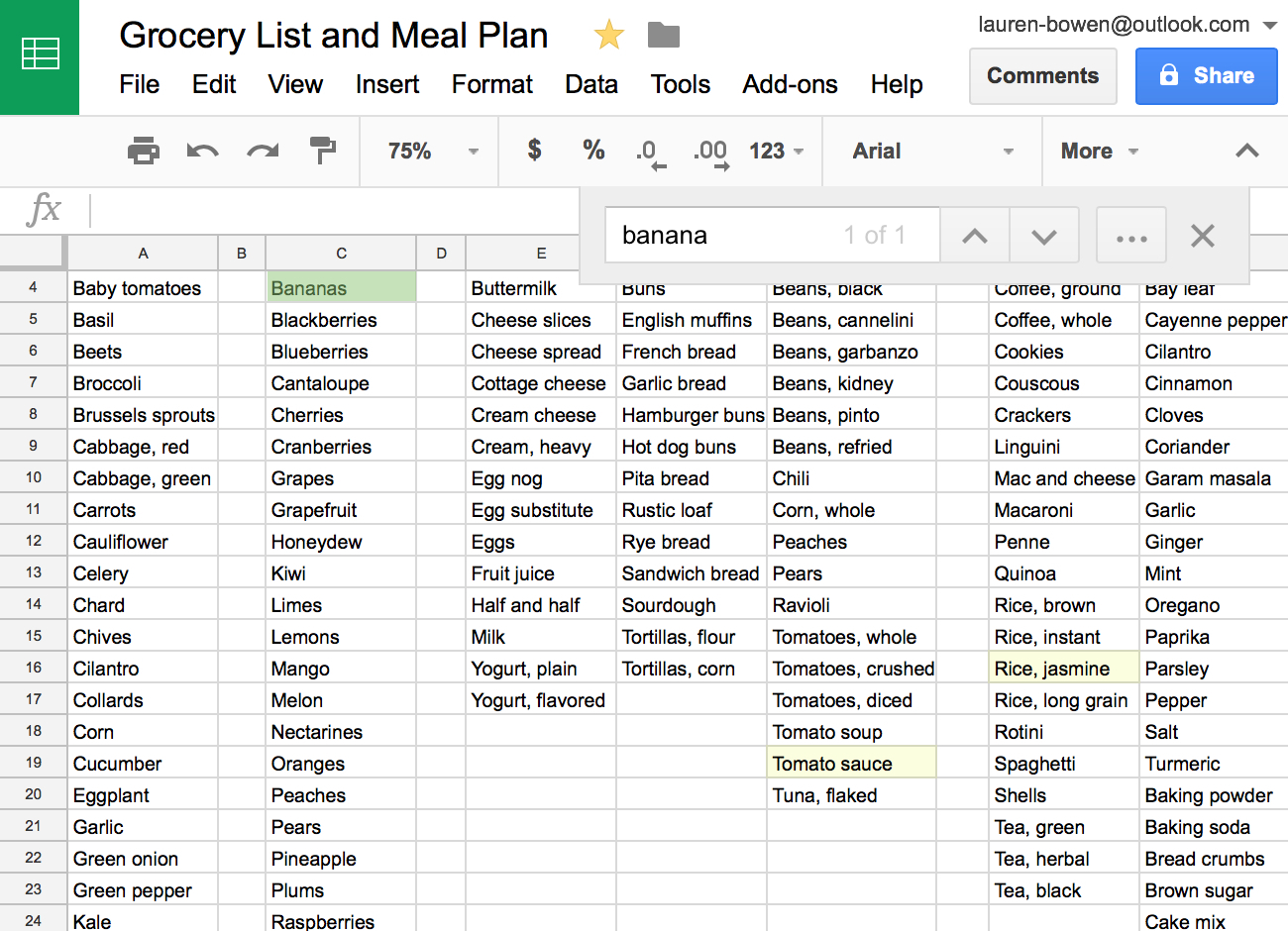
Task: Click the increase decimal places icon
Action: [x=709, y=151]
